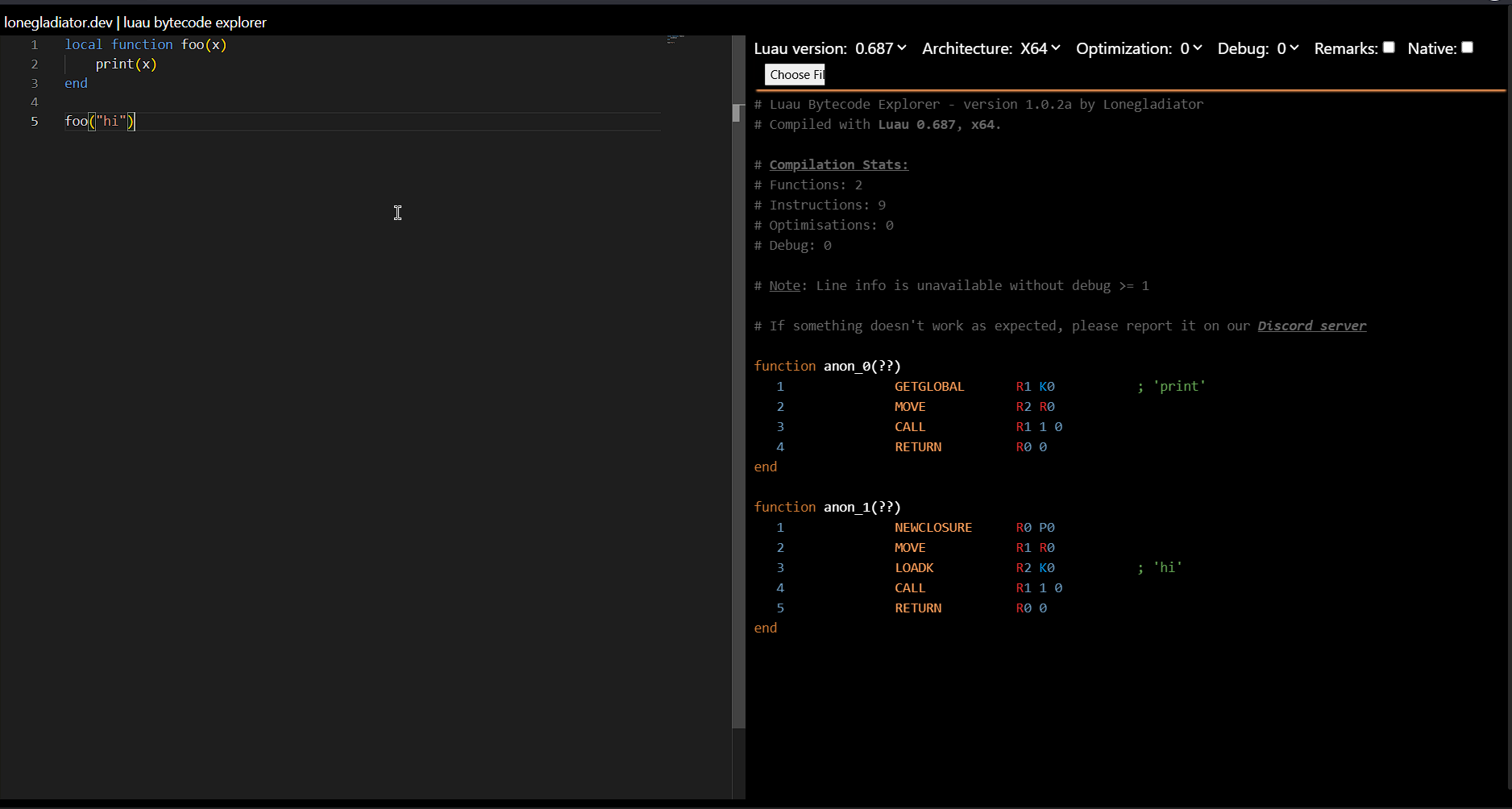The height and width of the screenshot is (809, 1512).
Task: Place cursor on the foo("hi") line
Action: (100, 122)
